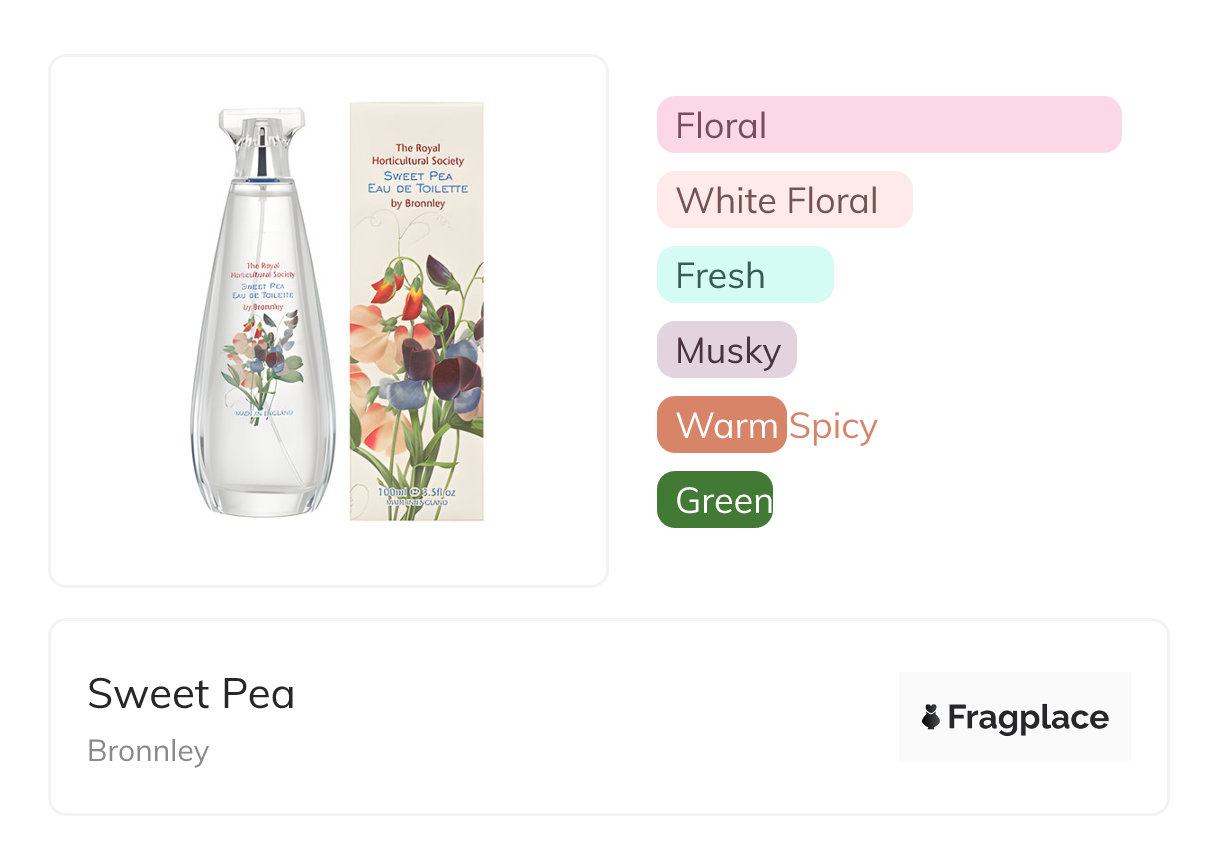This screenshot has width=1218, height=864.
Task: Select the White Floral accord bar
Action: [784, 200]
